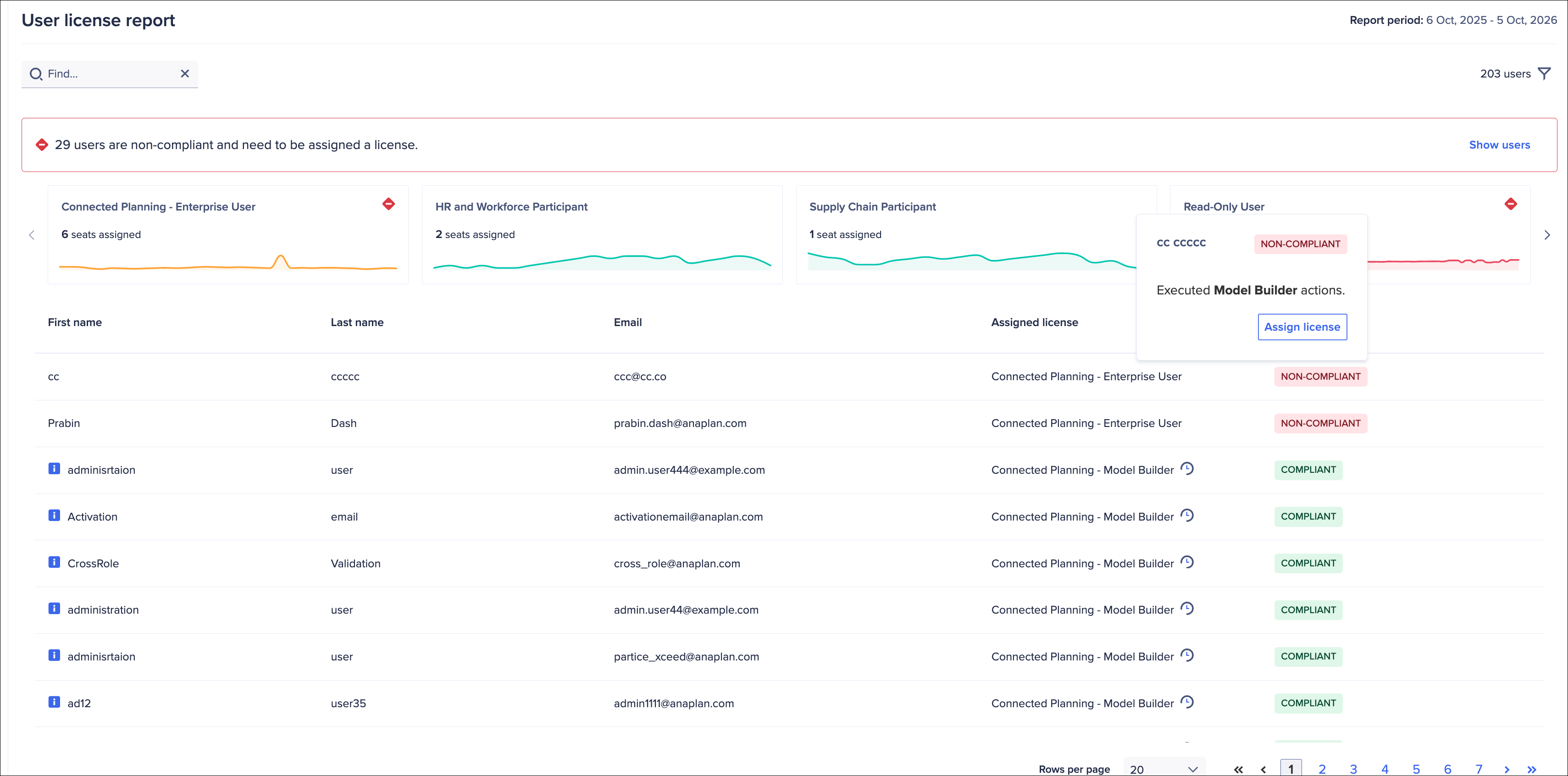Click info icon beside administration user row

pos(54,609)
